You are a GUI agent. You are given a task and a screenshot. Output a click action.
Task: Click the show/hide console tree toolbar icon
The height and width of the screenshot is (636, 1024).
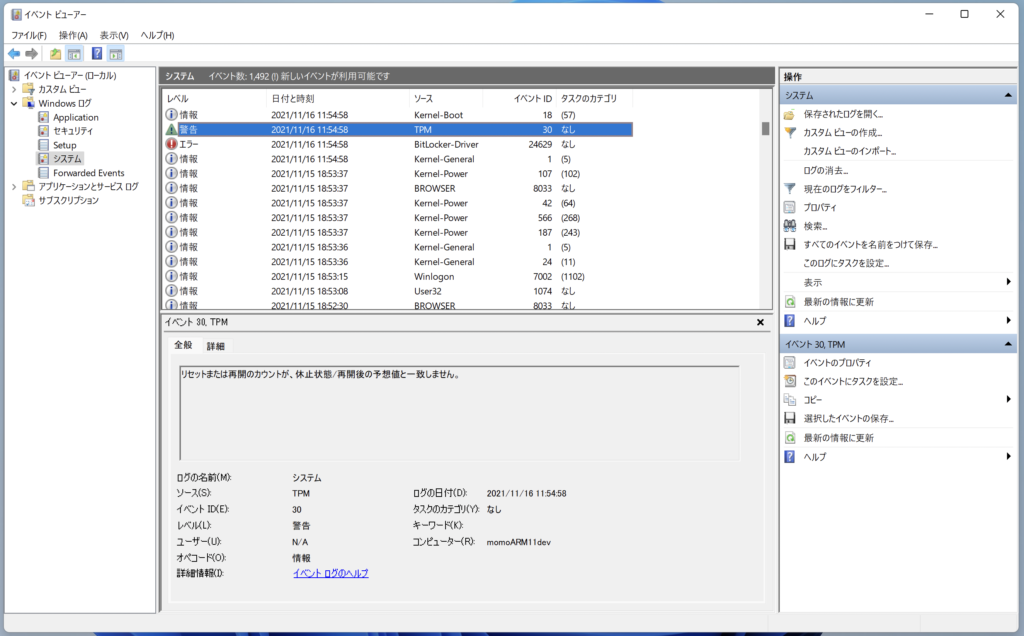(x=74, y=54)
